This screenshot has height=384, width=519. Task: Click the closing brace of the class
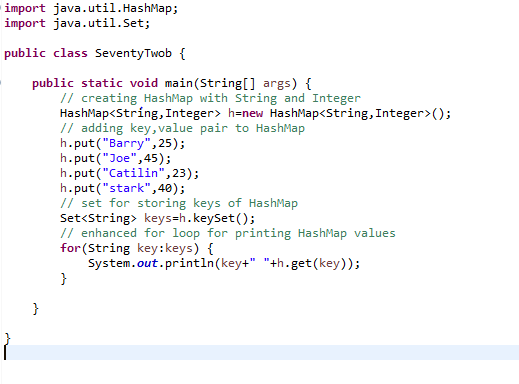pyautogui.click(x=8, y=338)
